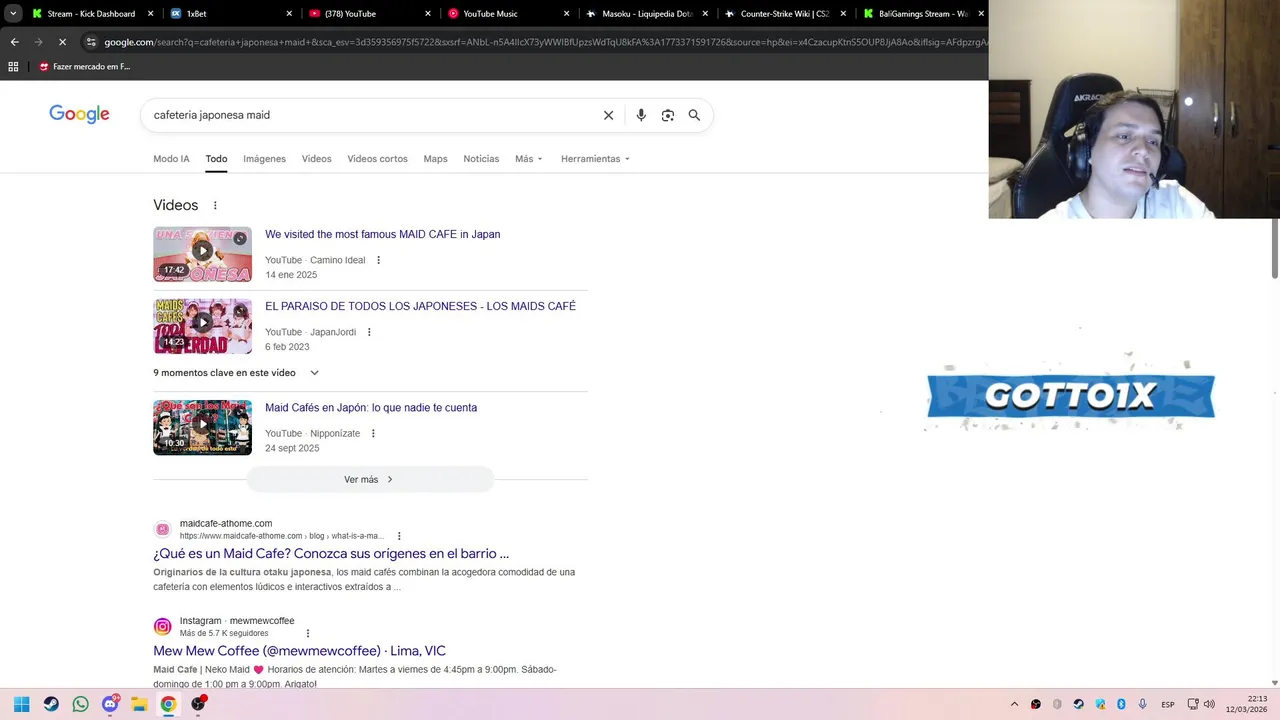This screenshot has height=720, width=1280.
Task: Switch to the (378) YouTube tab
Action: tap(368, 14)
